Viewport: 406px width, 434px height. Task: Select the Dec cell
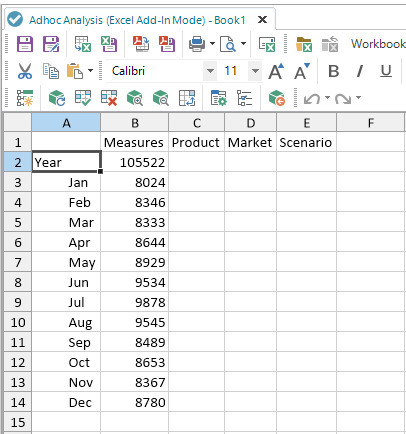[x=66, y=402]
